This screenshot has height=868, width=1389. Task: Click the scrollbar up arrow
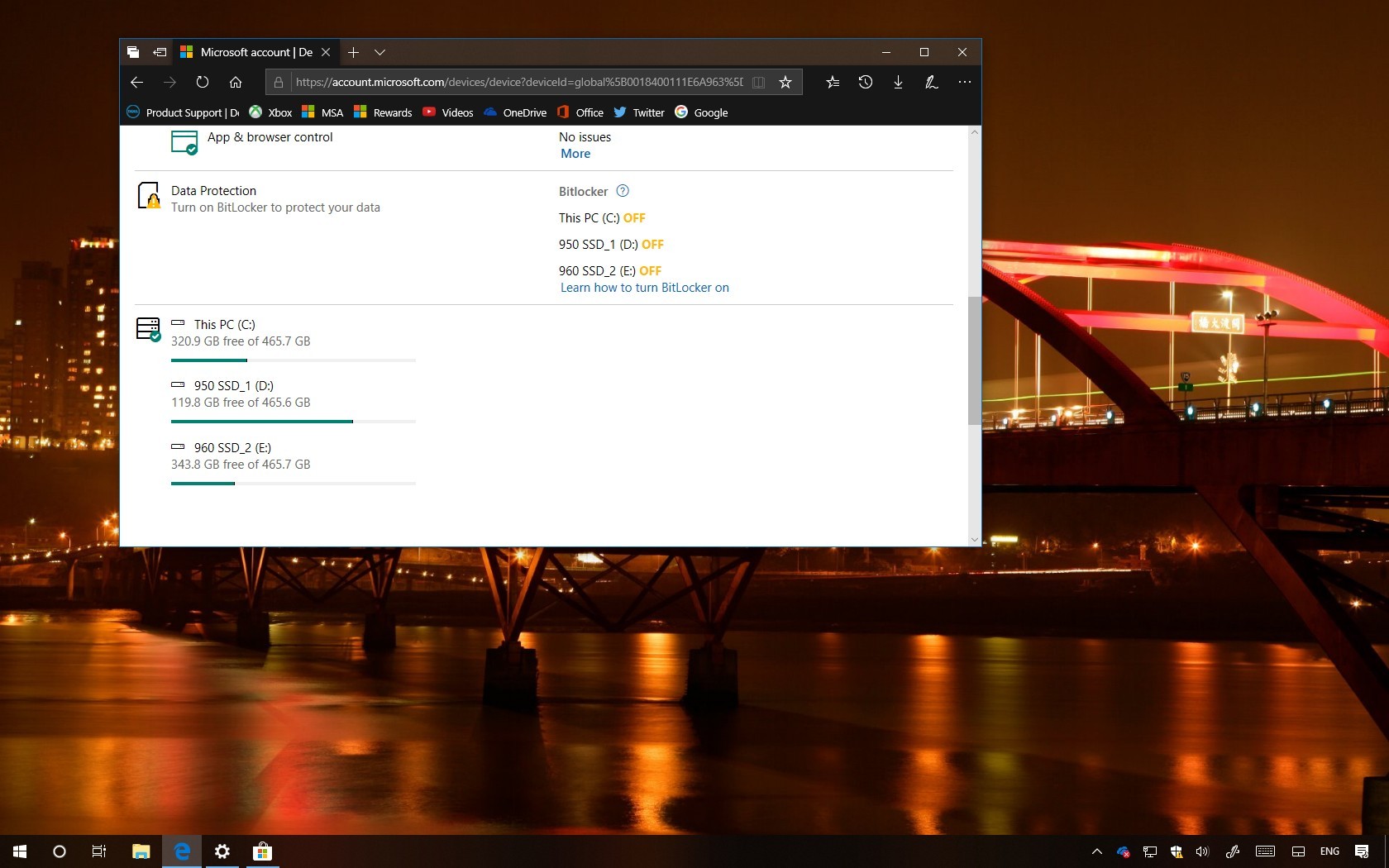click(974, 132)
